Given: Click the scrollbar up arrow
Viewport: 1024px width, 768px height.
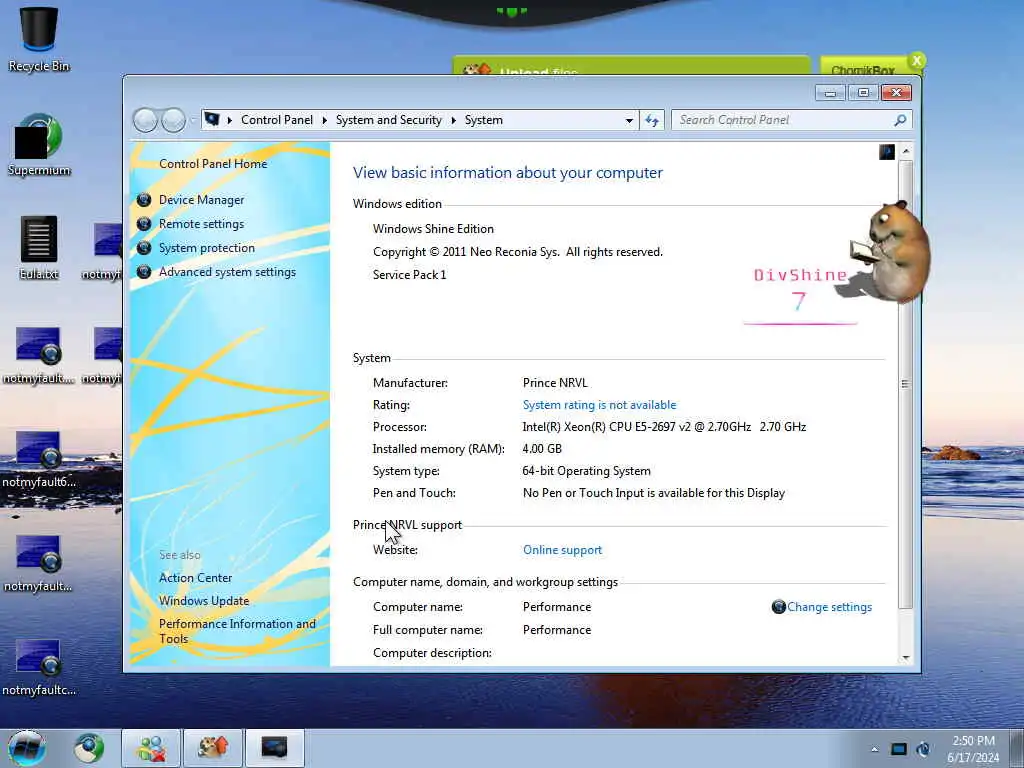Looking at the screenshot, I should [x=906, y=152].
